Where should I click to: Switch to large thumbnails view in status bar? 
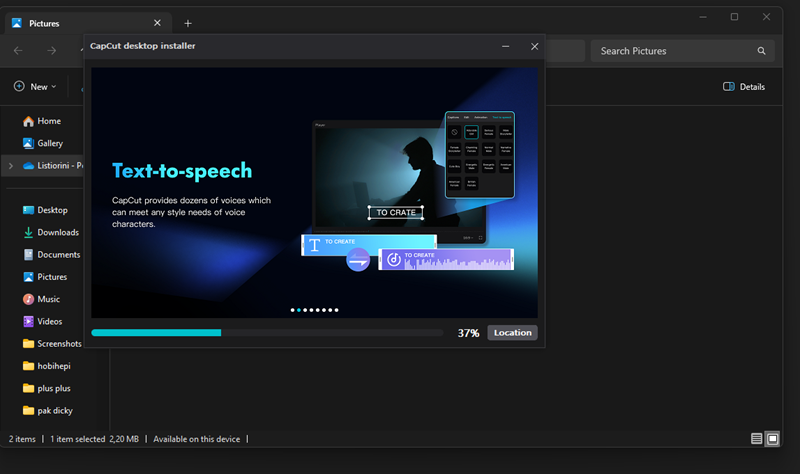coord(772,439)
